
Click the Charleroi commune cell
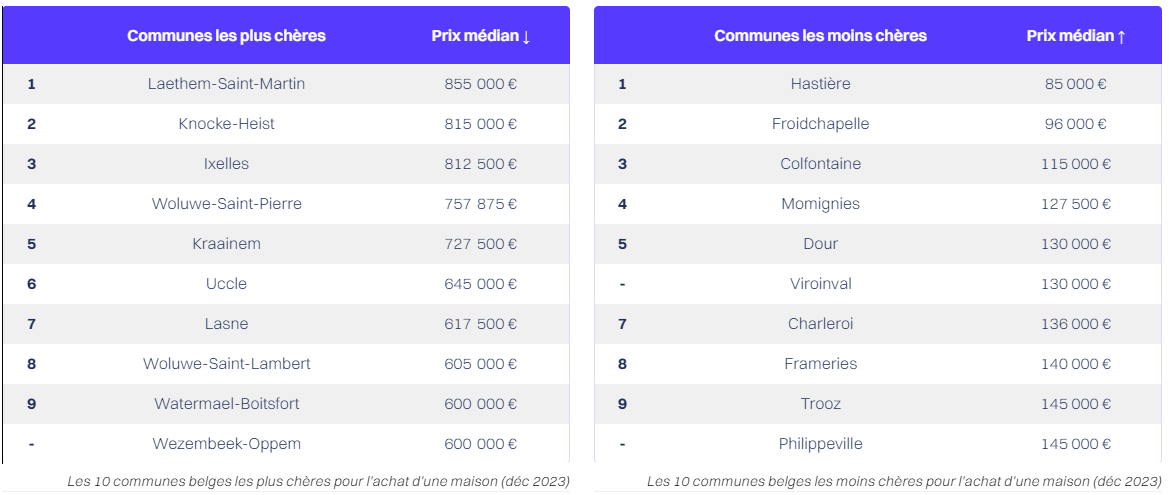pyautogui.click(x=820, y=324)
